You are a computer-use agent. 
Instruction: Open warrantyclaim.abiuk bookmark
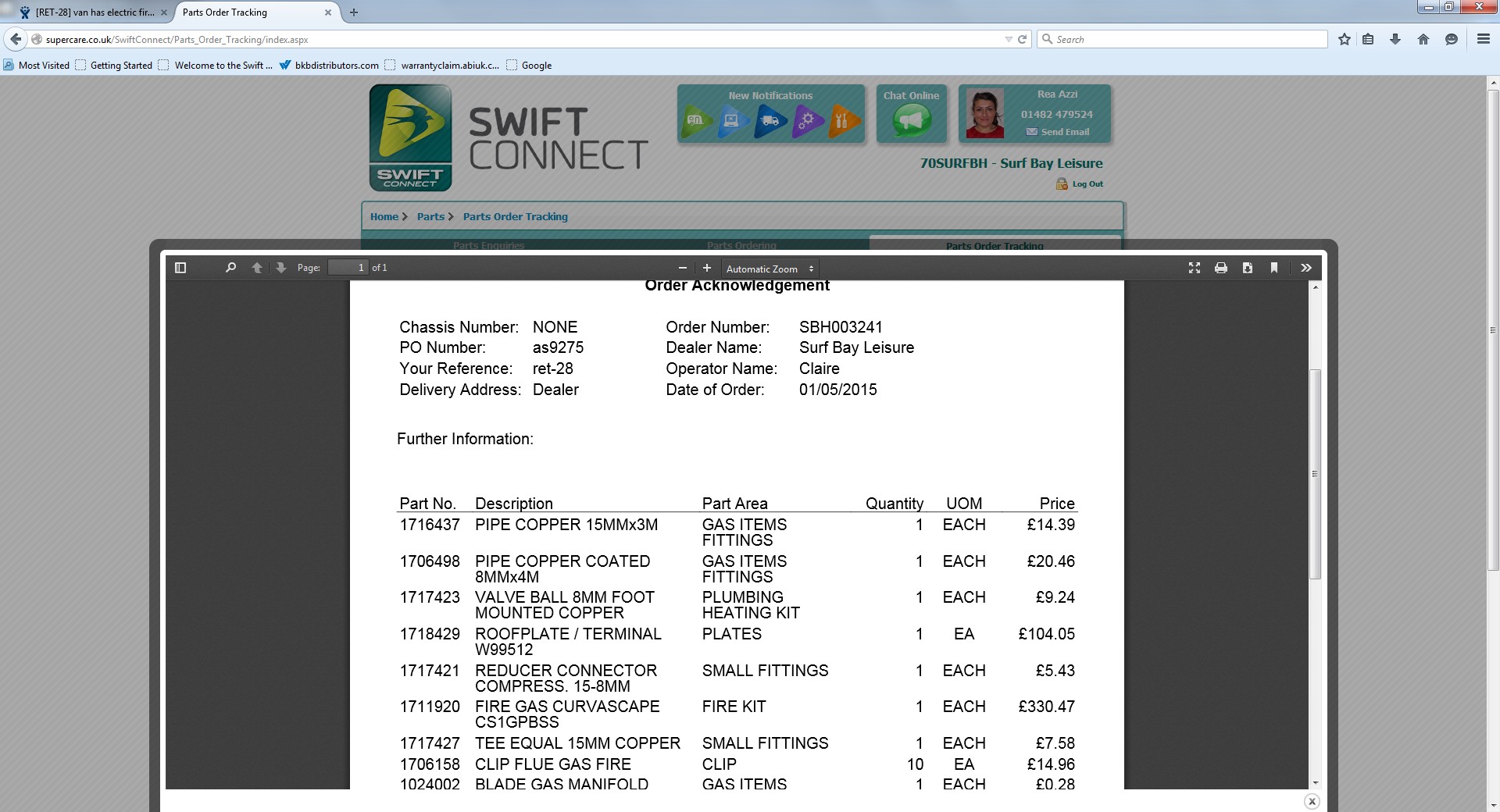pyautogui.click(x=442, y=66)
